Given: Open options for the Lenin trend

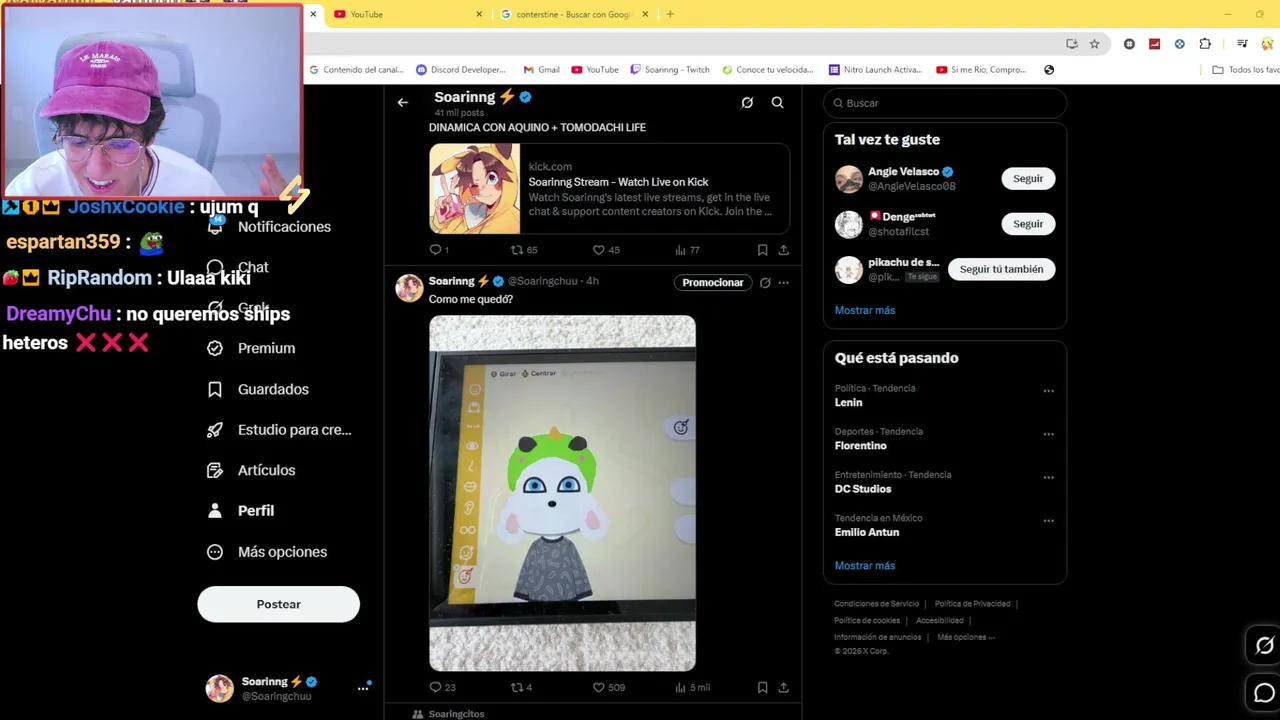Looking at the screenshot, I should 1048,391.
